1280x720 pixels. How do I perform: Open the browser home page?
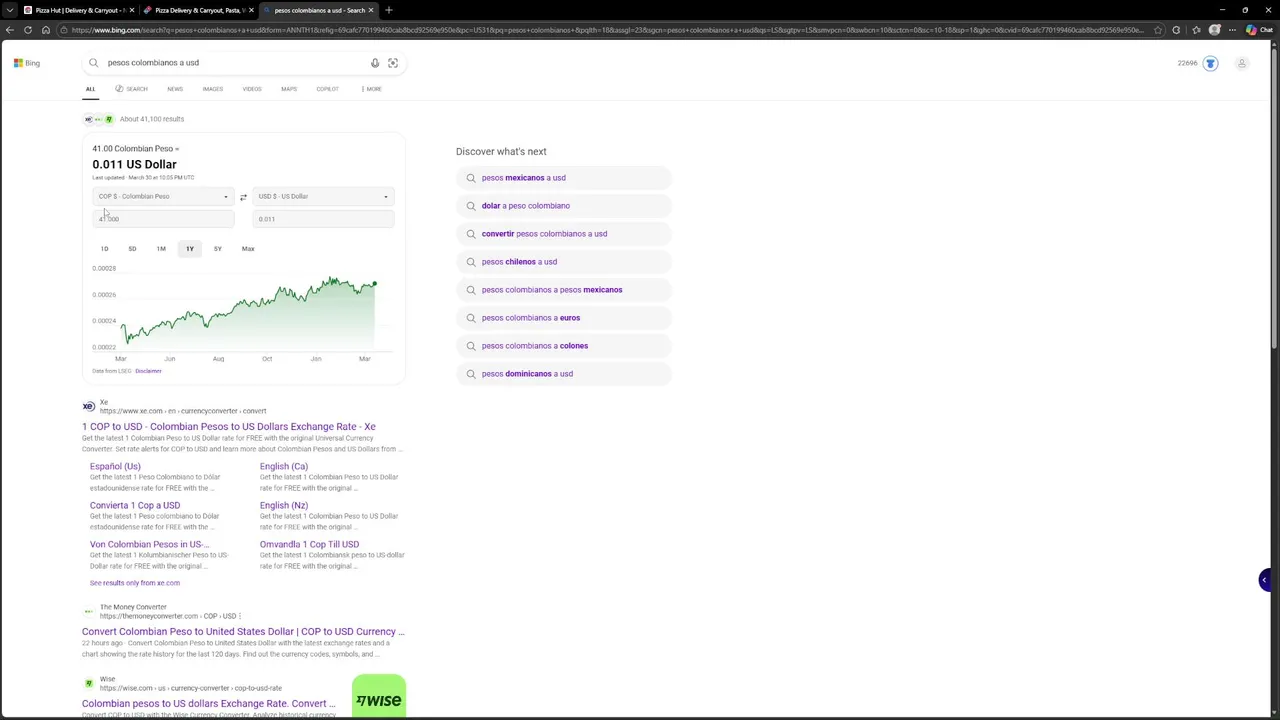coord(45,30)
